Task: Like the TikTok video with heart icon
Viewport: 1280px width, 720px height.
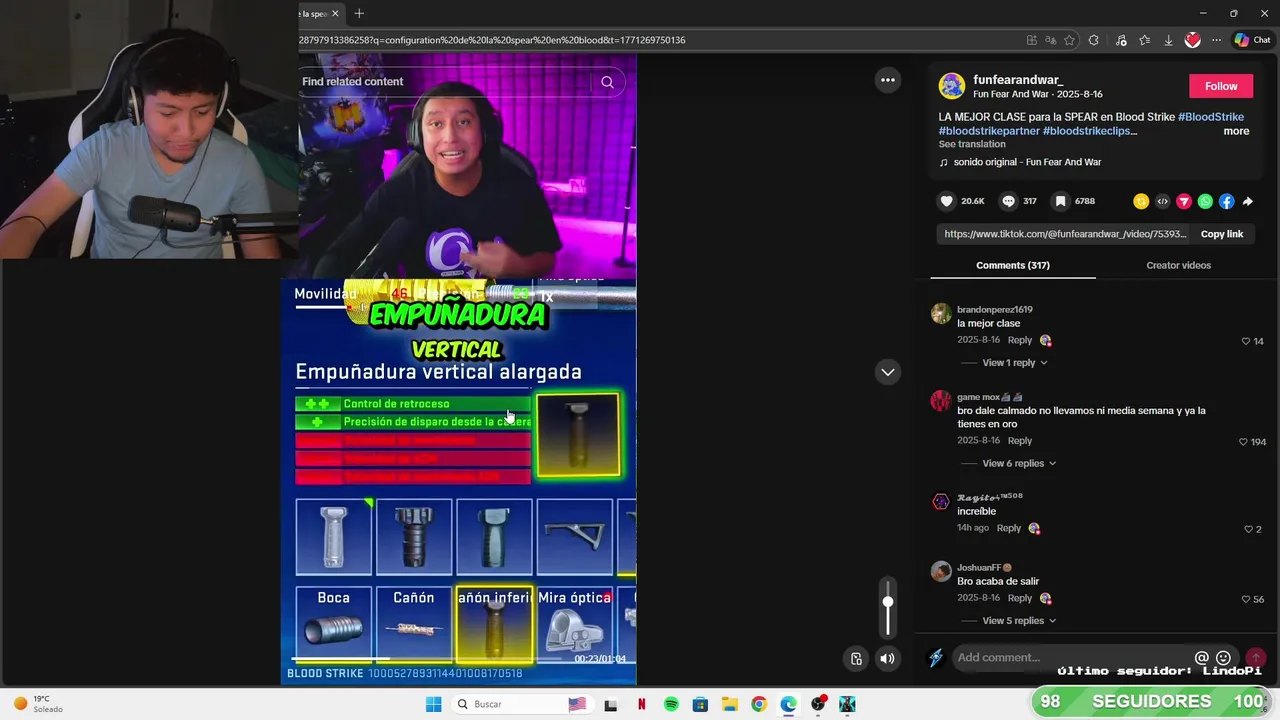Action: point(946,201)
